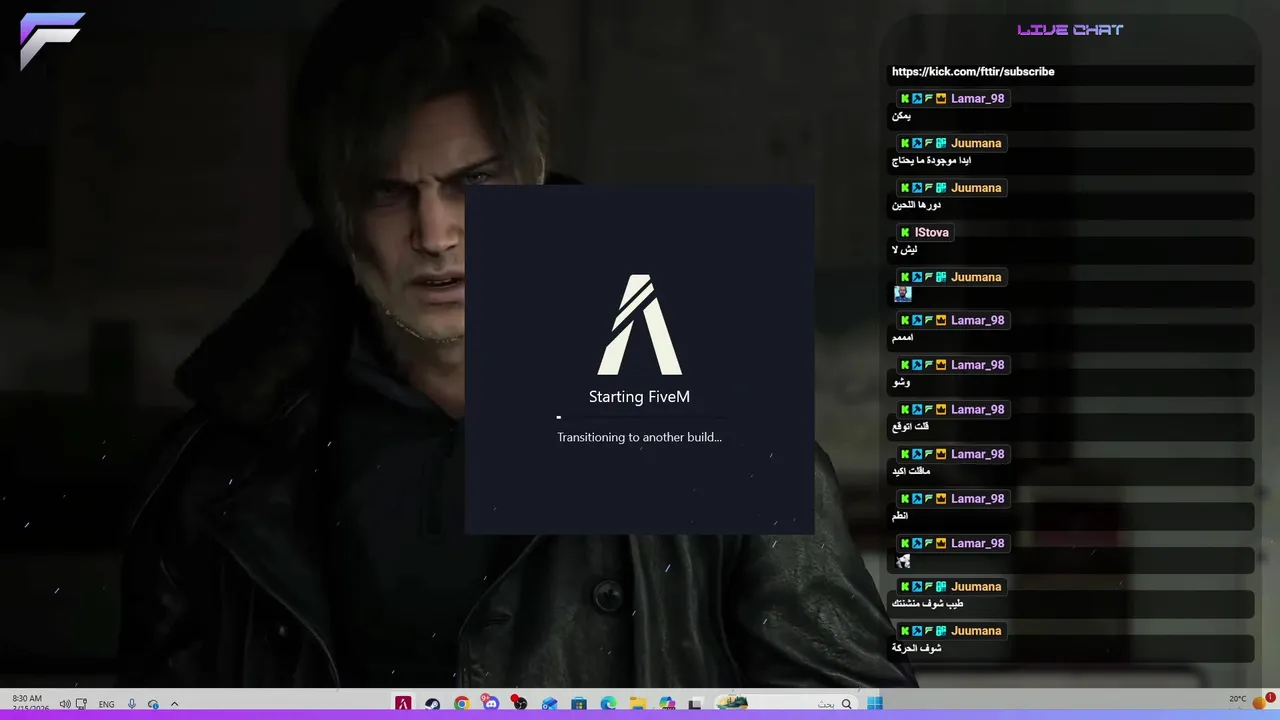Click the microphone tray icon
1280x720 pixels.
tap(132, 704)
